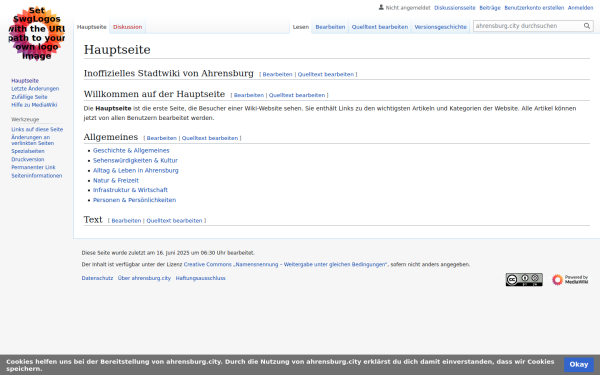The image size is (600, 375).
Task: Open Alltag & Leben in Ahrensburg
Action: pos(136,170)
